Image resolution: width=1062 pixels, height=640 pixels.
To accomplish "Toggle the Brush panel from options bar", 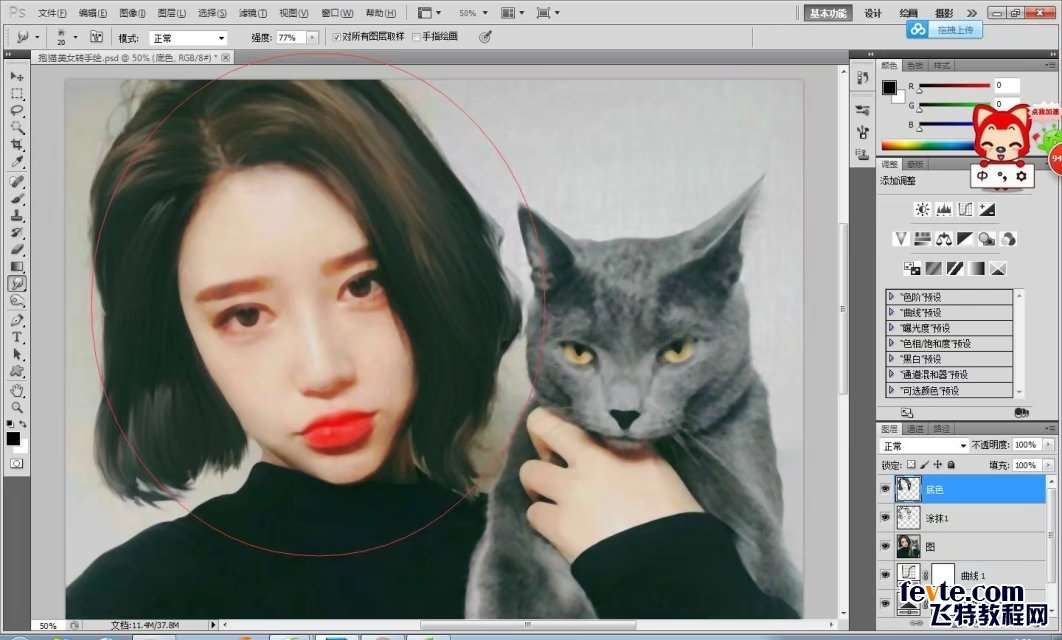I will tap(97, 37).
